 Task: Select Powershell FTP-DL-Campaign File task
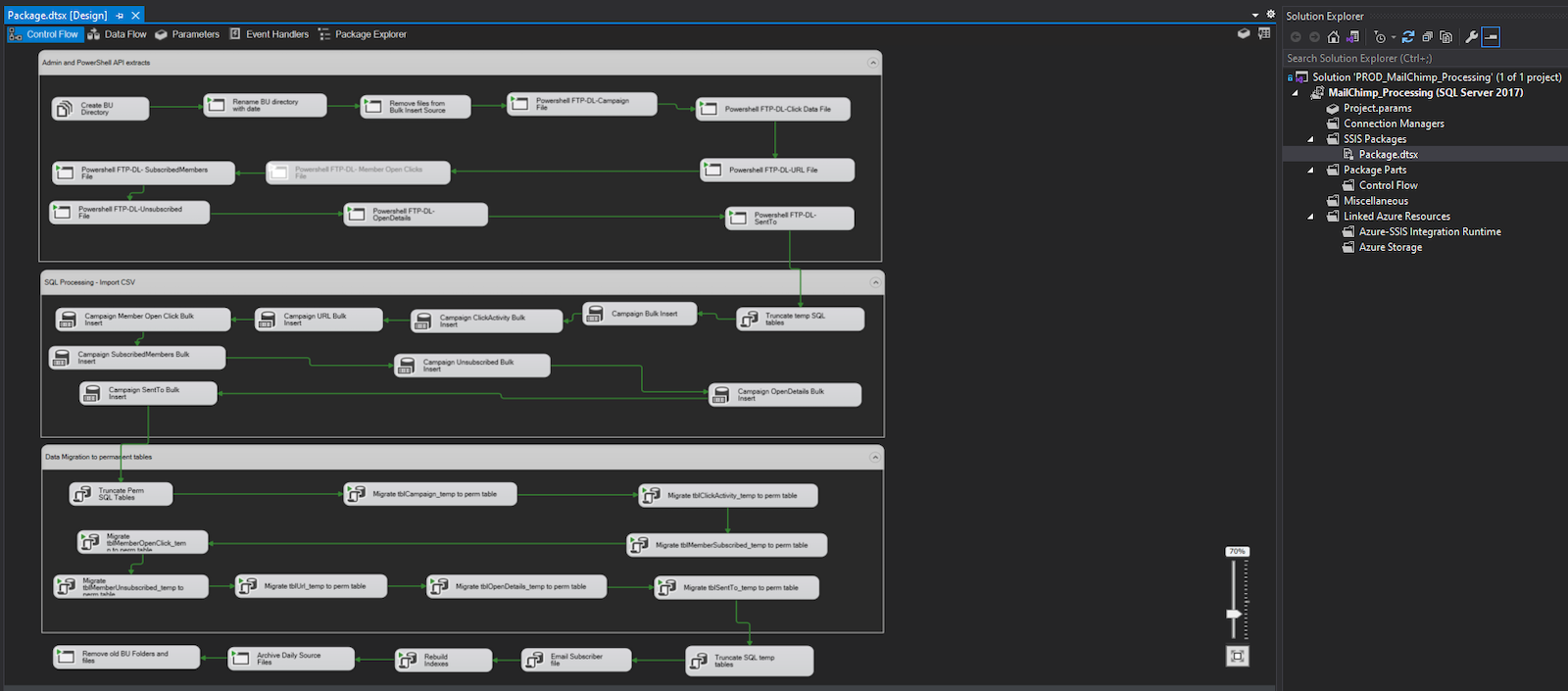pos(581,104)
